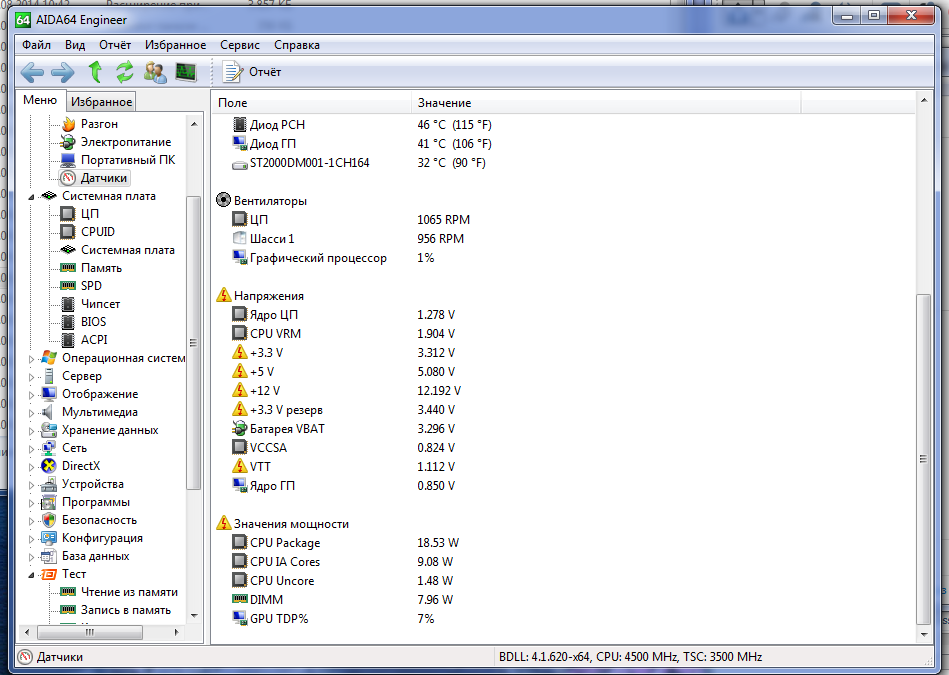The image size is (949, 675).
Task: Open the Сервис menu
Action: click(240, 45)
